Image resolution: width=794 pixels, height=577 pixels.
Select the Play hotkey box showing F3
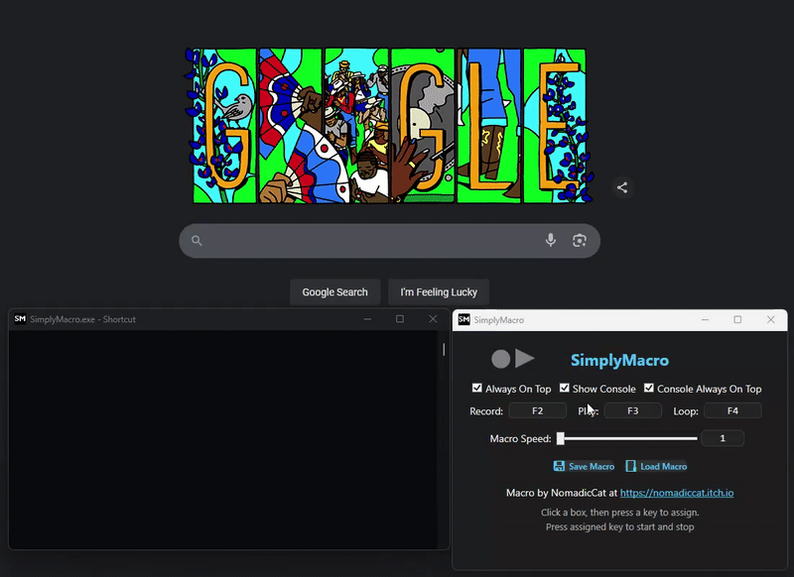click(x=633, y=410)
